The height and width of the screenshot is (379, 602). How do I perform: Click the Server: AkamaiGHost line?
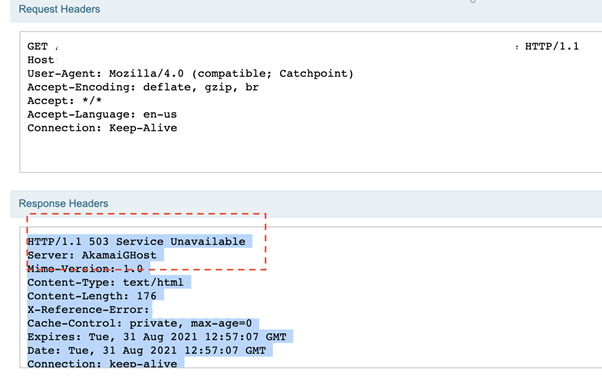pyautogui.click(x=92, y=255)
